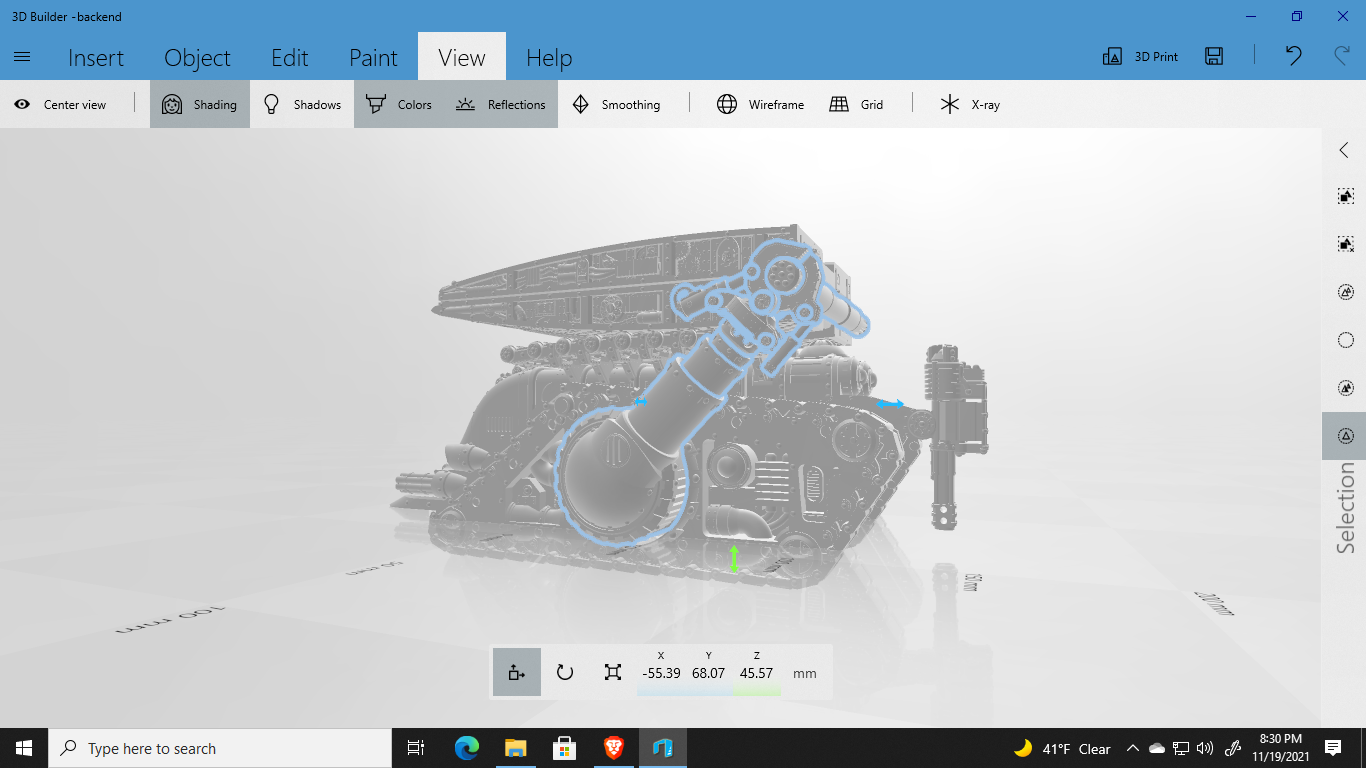Click the taskbar search box
Viewport: 1366px width, 768px height.
click(x=220, y=748)
